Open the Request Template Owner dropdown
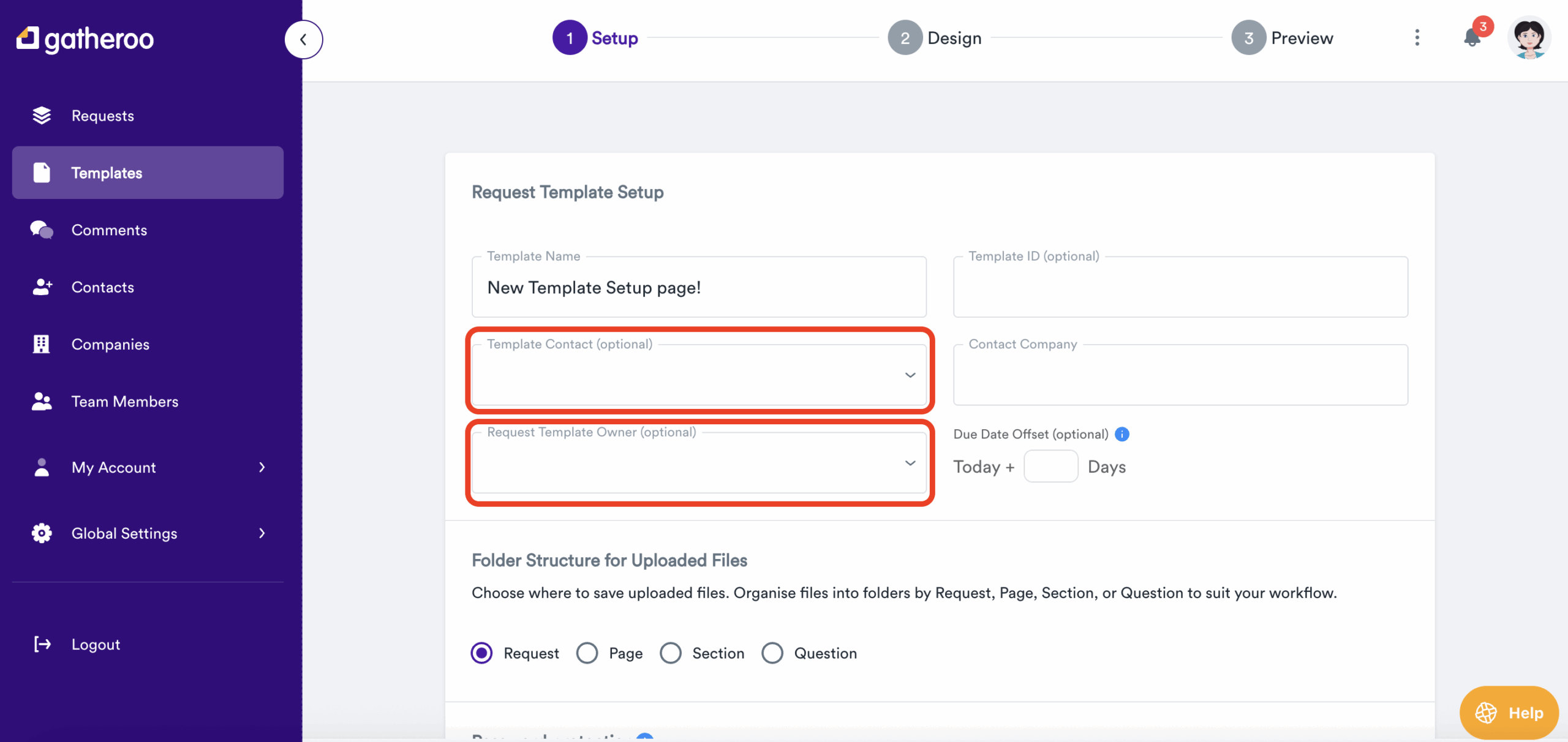 tap(699, 463)
